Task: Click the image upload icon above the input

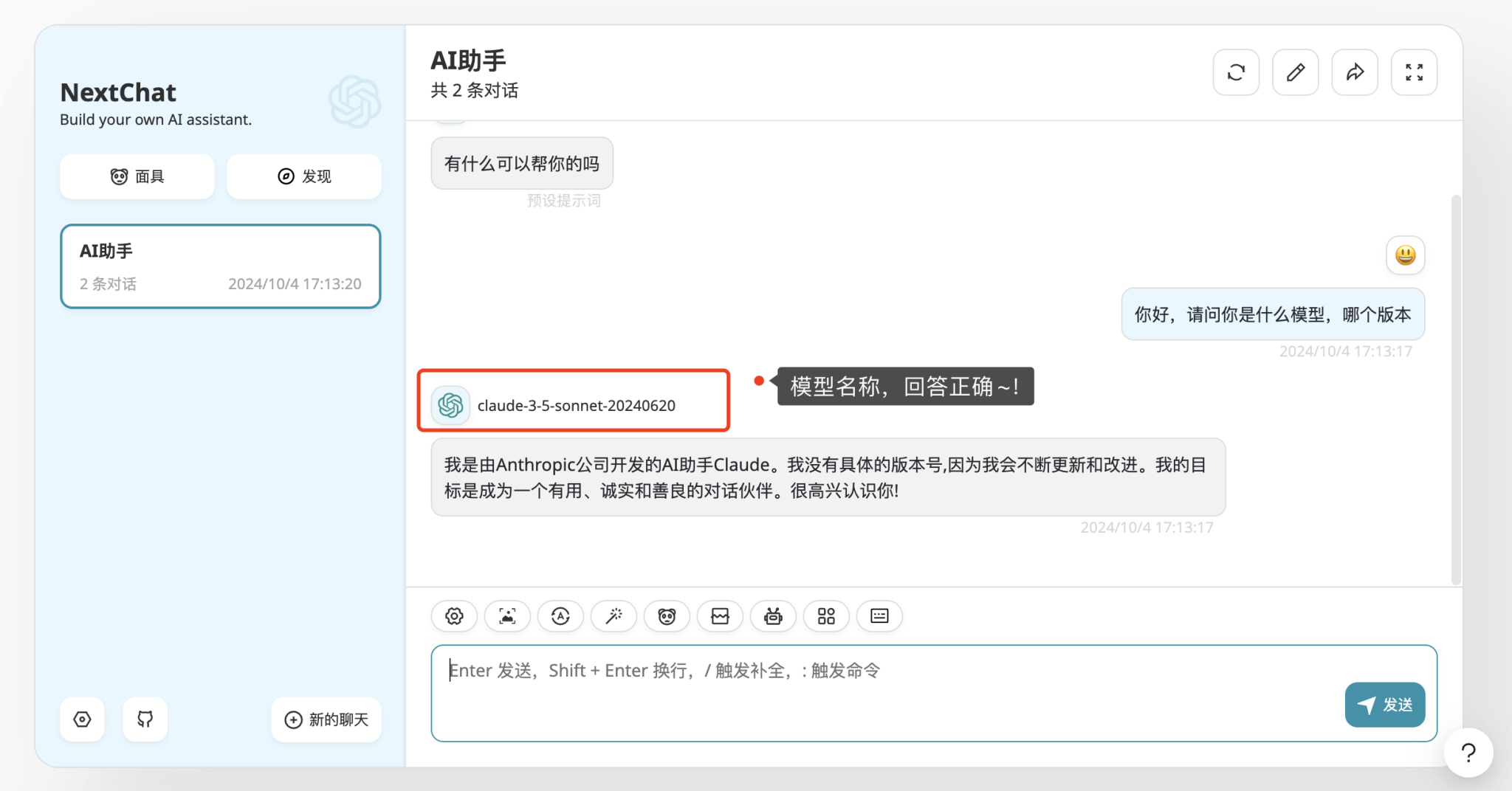Action: (x=507, y=616)
